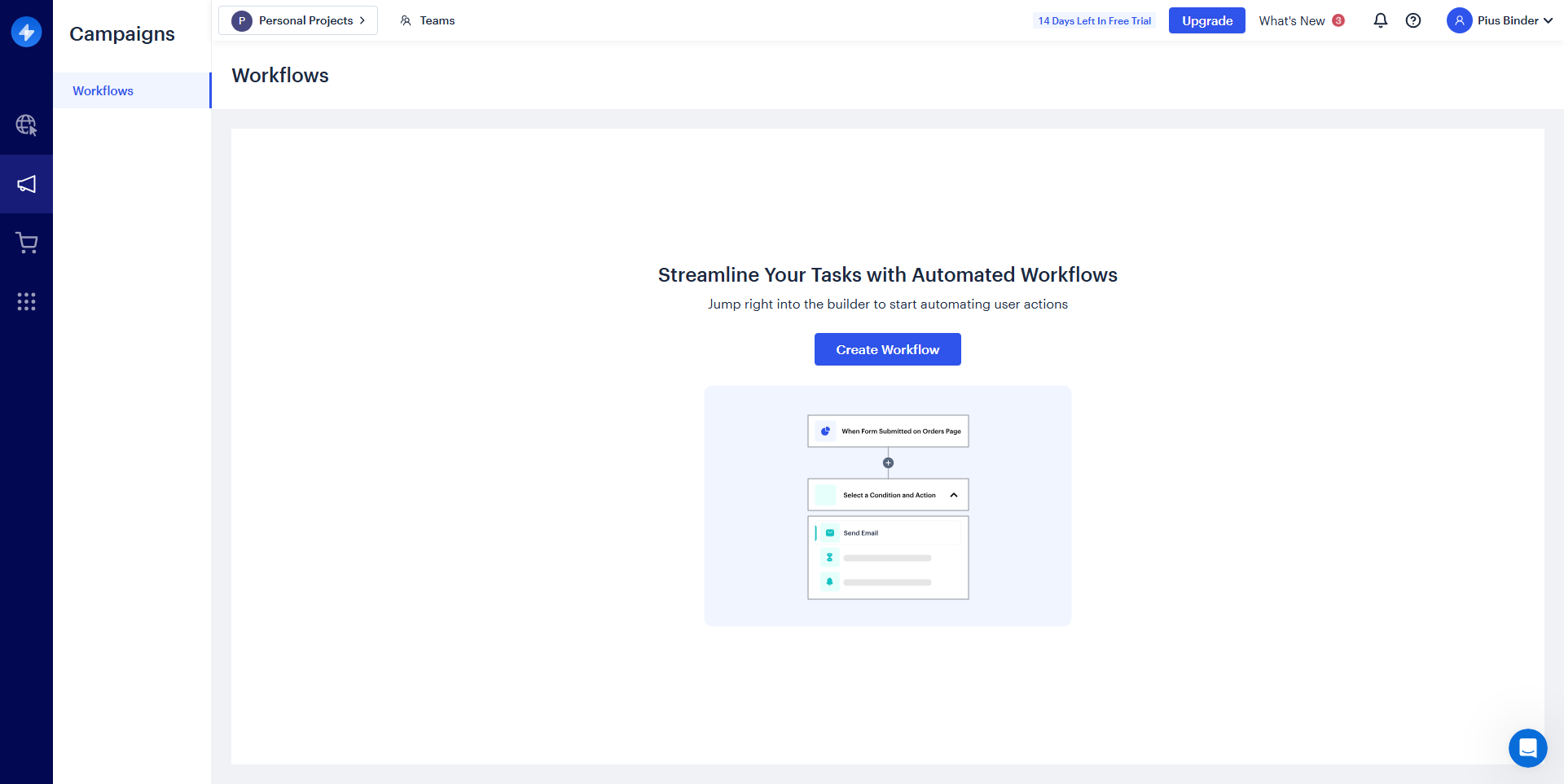Image resolution: width=1564 pixels, height=784 pixels.
Task: Open the notifications bell
Action: (x=1380, y=20)
